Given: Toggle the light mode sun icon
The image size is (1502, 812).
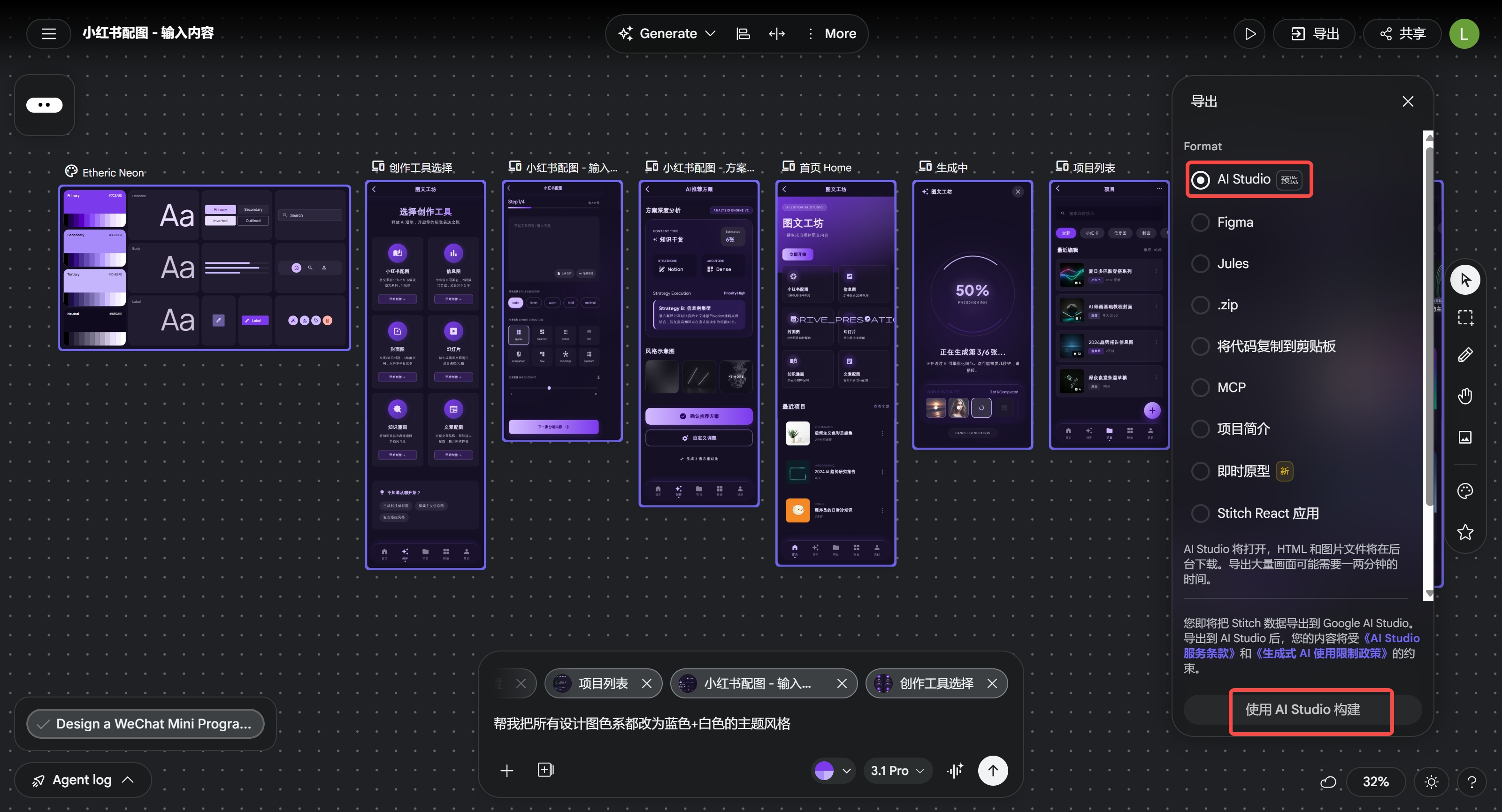Looking at the screenshot, I should (x=1432, y=781).
